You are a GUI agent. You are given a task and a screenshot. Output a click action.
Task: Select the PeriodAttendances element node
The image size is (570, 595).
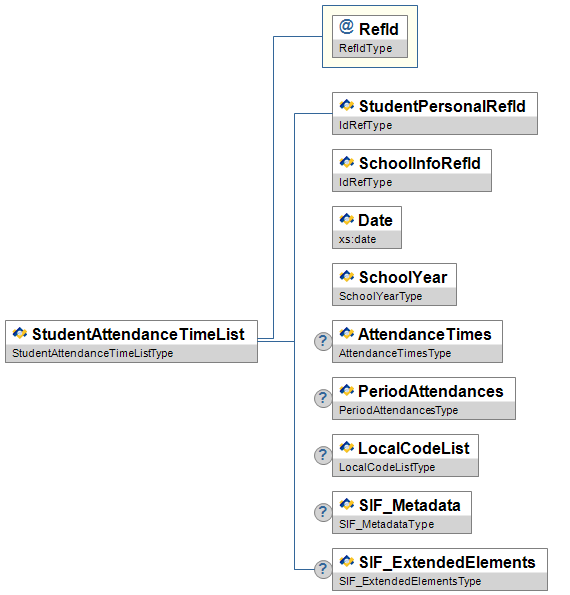(x=424, y=398)
